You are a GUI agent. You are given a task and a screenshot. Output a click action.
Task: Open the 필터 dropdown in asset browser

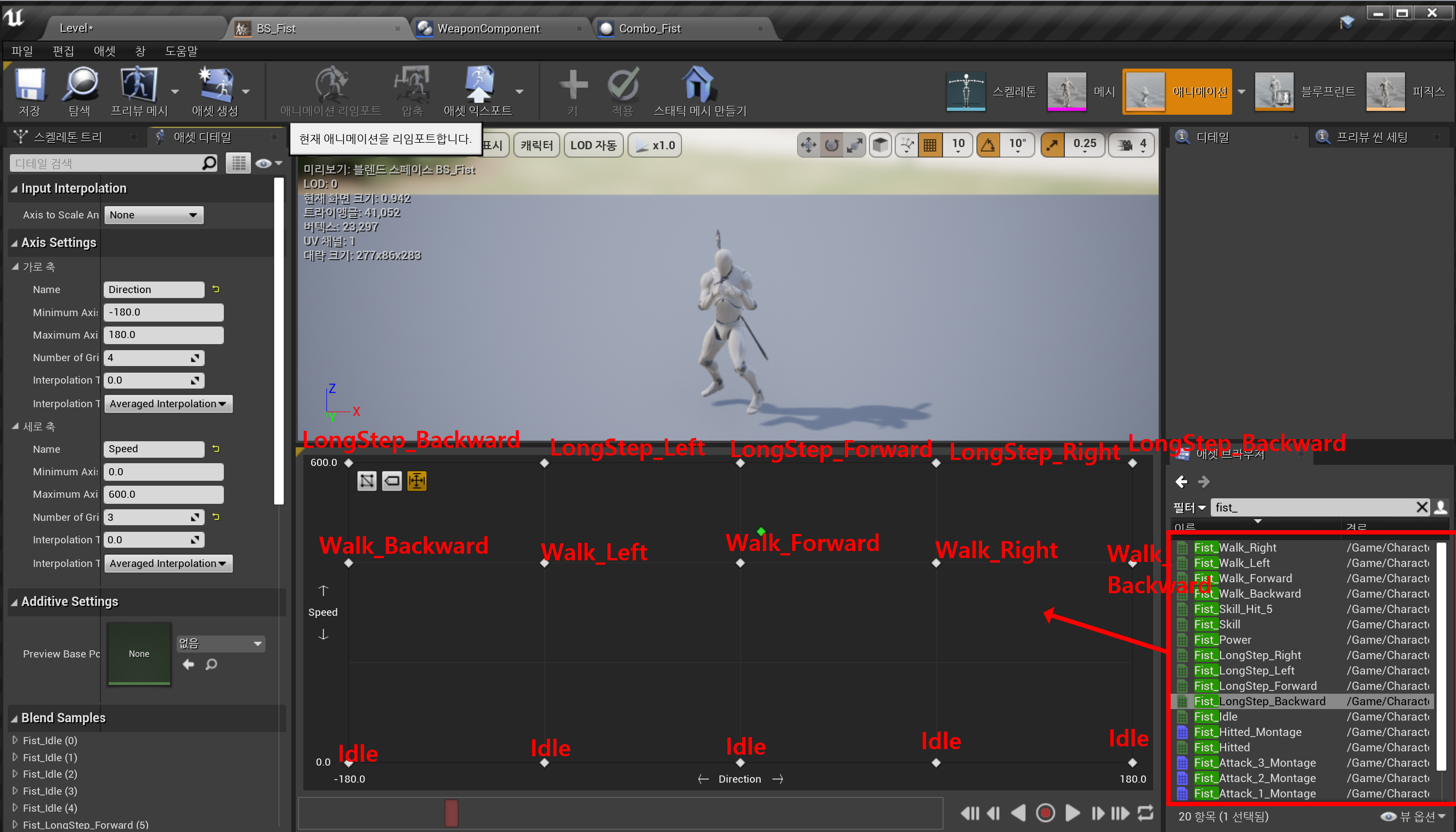1189,507
